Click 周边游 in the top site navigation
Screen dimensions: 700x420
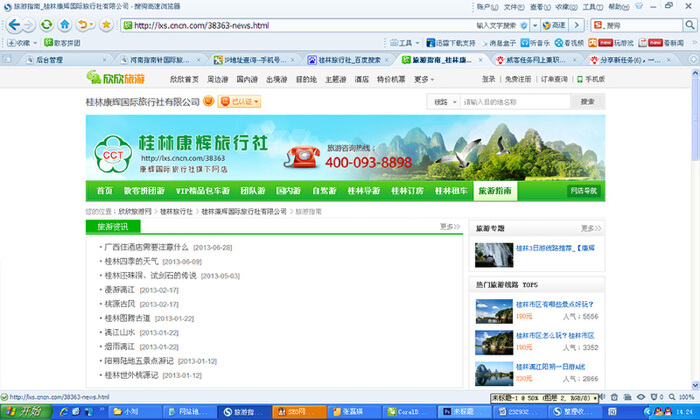click(x=217, y=79)
